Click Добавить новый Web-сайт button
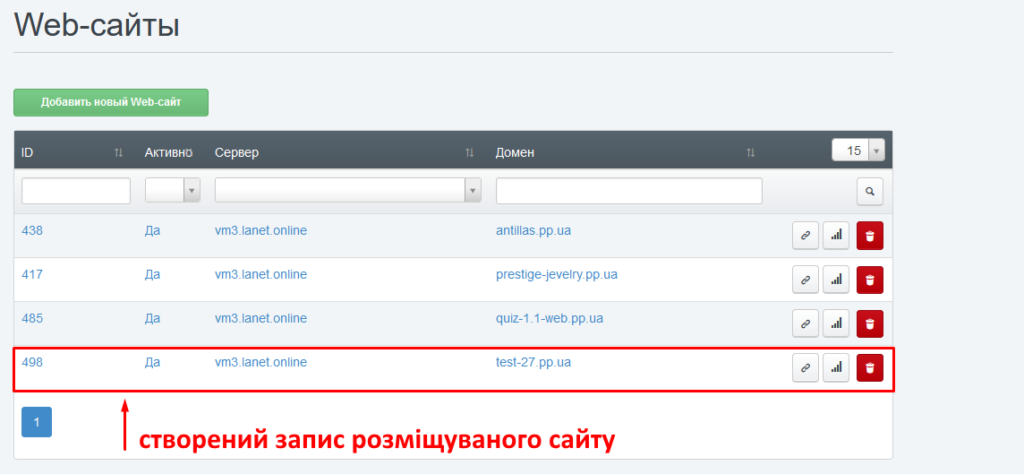Screen dimensions: 1024x474 [x=110, y=102]
